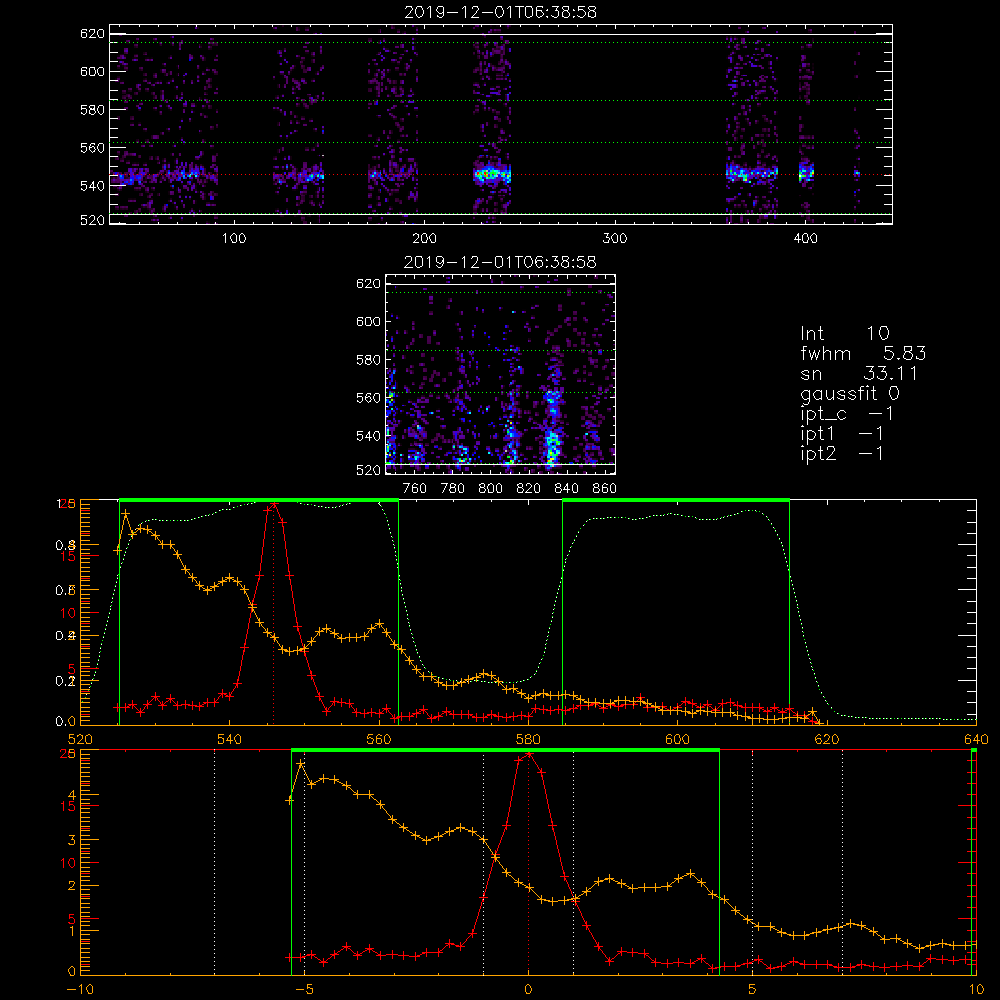Image resolution: width=1000 pixels, height=1000 pixels.
Task: Click the middle image title 2019-12-01T06:38:58
Action: (500, 262)
